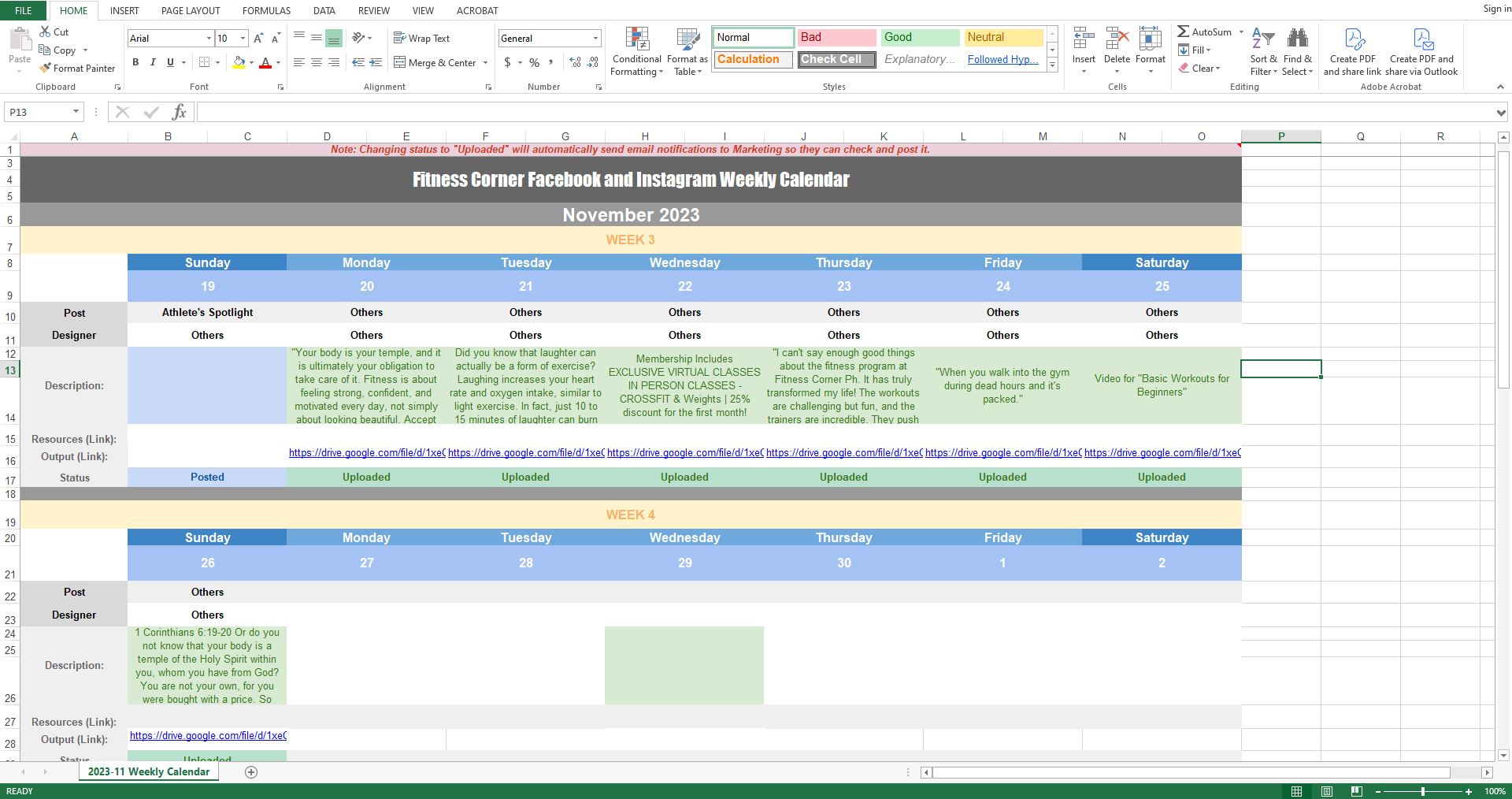Viewport: 1512px width, 799px height.
Task: Decrease font size with the smaller A icon
Action: click(276, 38)
